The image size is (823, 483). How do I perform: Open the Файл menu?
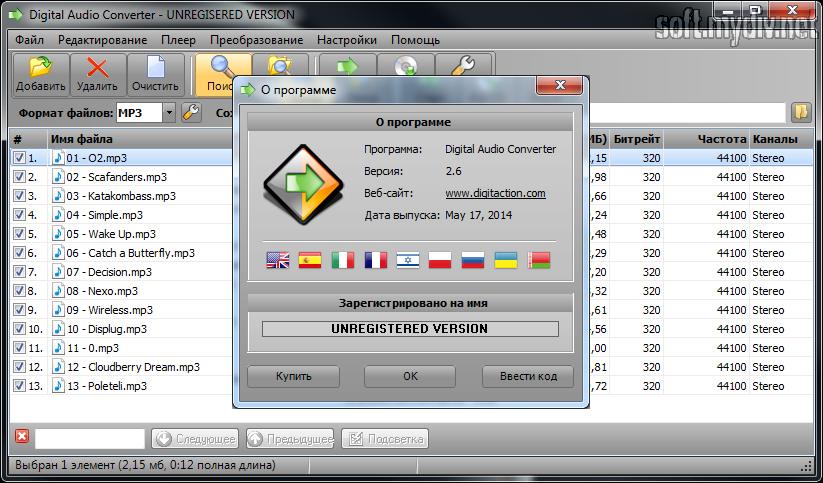tap(29, 40)
